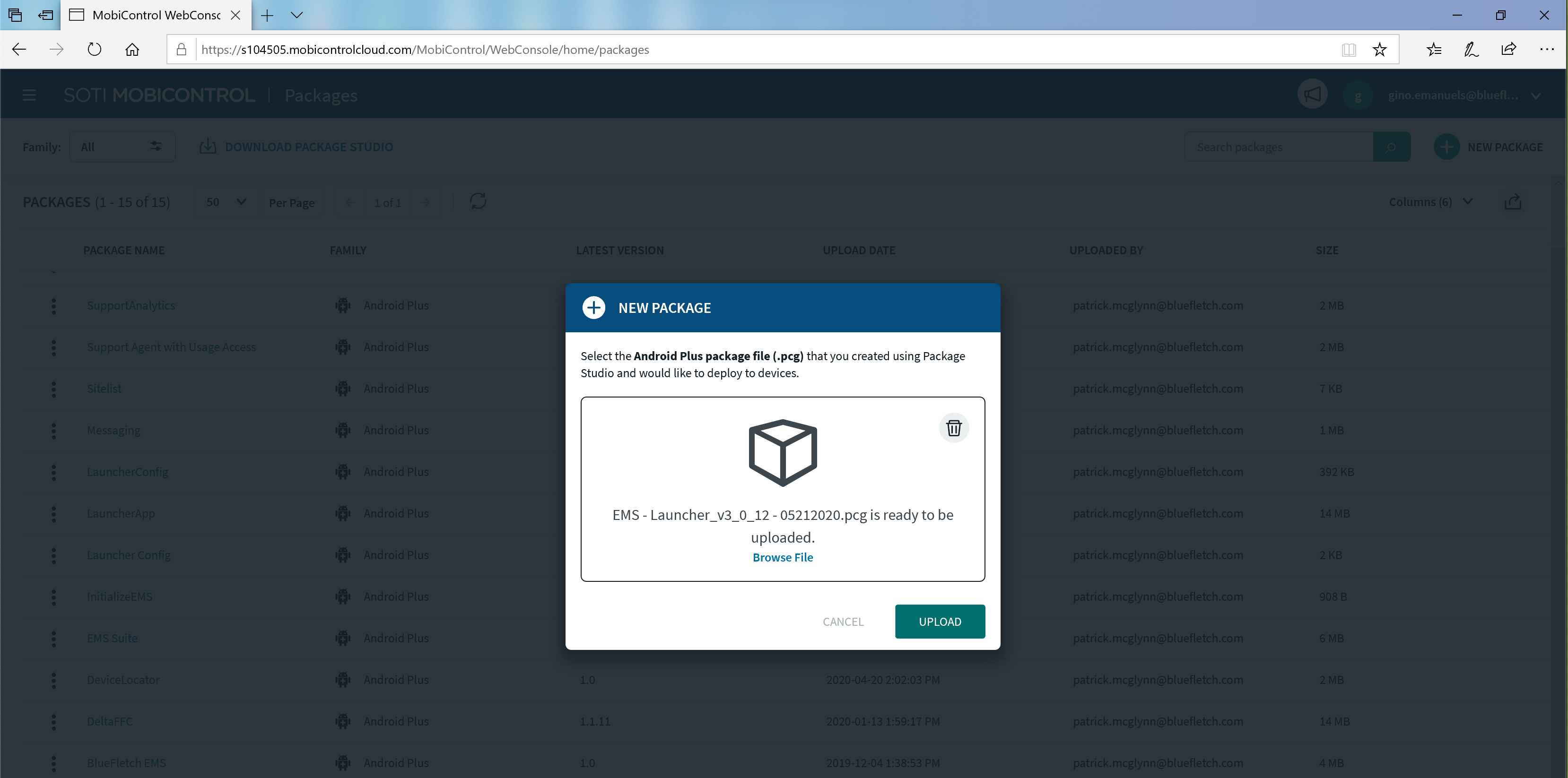The height and width of the screenshot is (778, 1568).
Task: Click the browser back arrow
Action: point(19,49)
